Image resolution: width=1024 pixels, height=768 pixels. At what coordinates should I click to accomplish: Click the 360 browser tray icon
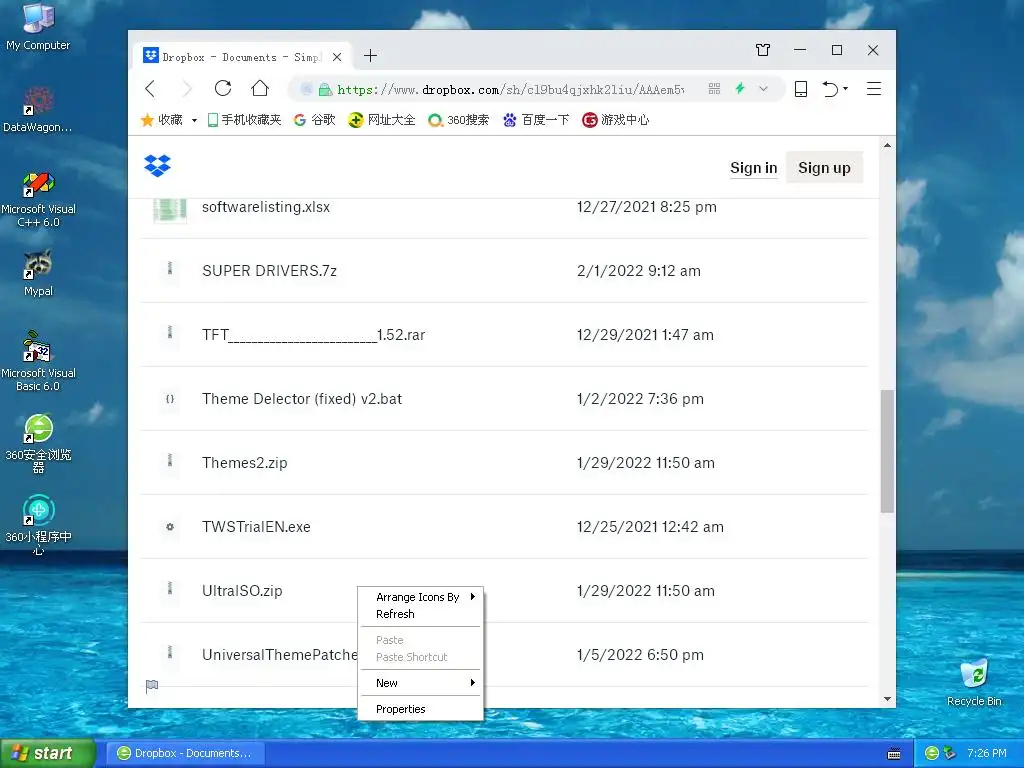click(x=932, y=753)
